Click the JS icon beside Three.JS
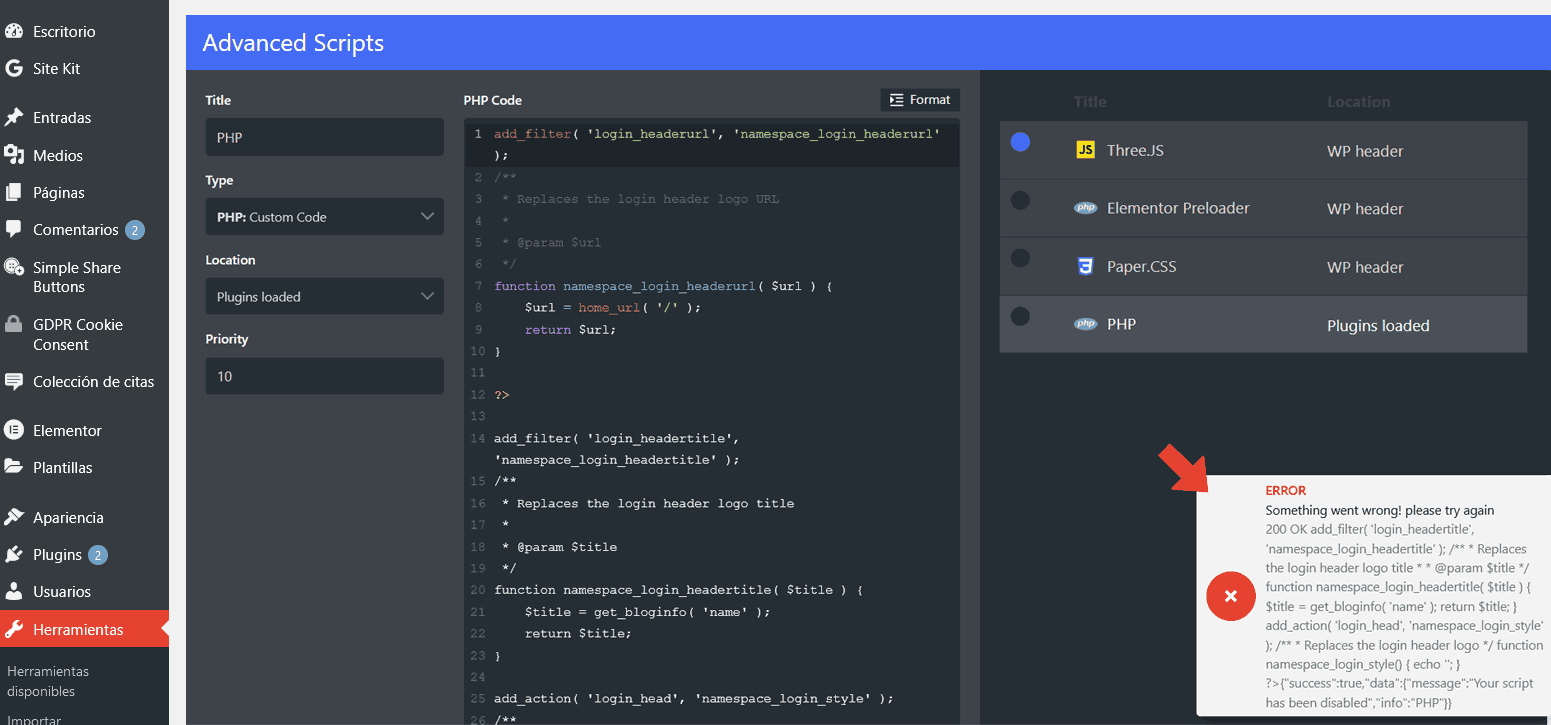1551x725 pixels. pos(1085,150)
